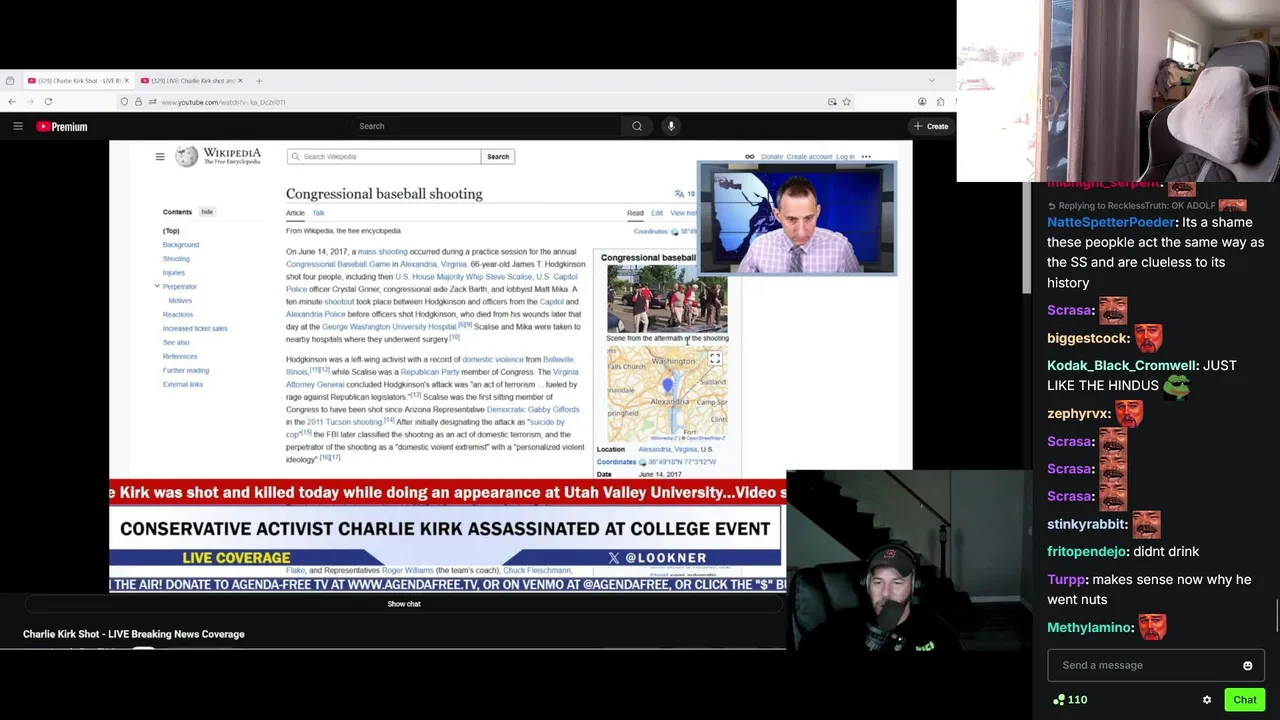Open the list-all-tabs dropdown arrow
The height and width of the screenshot is (720, 1280).
click(x=931, y=80)
